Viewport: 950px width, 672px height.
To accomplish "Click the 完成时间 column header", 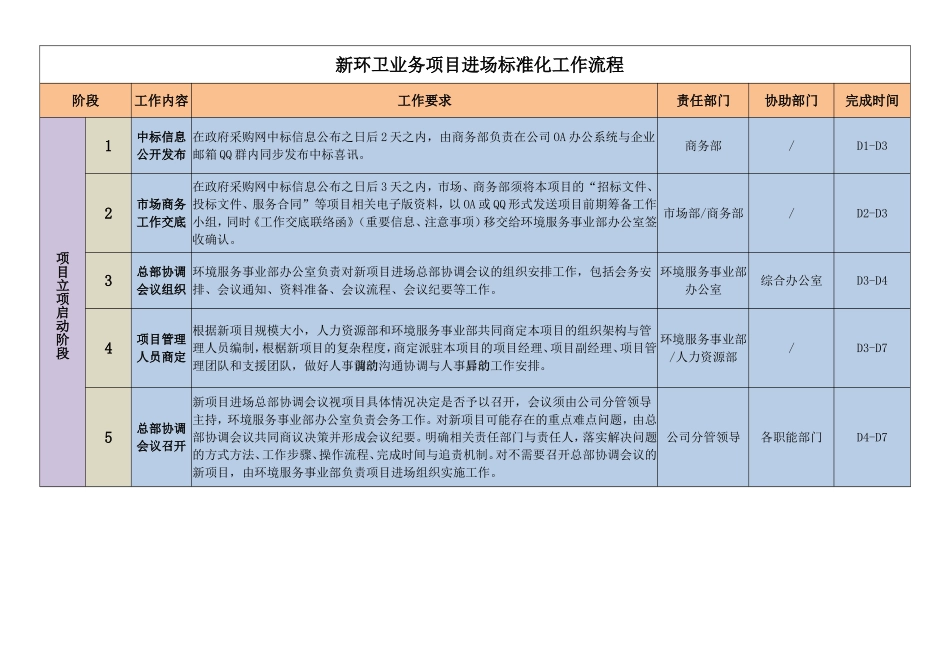I will (872, 101).
